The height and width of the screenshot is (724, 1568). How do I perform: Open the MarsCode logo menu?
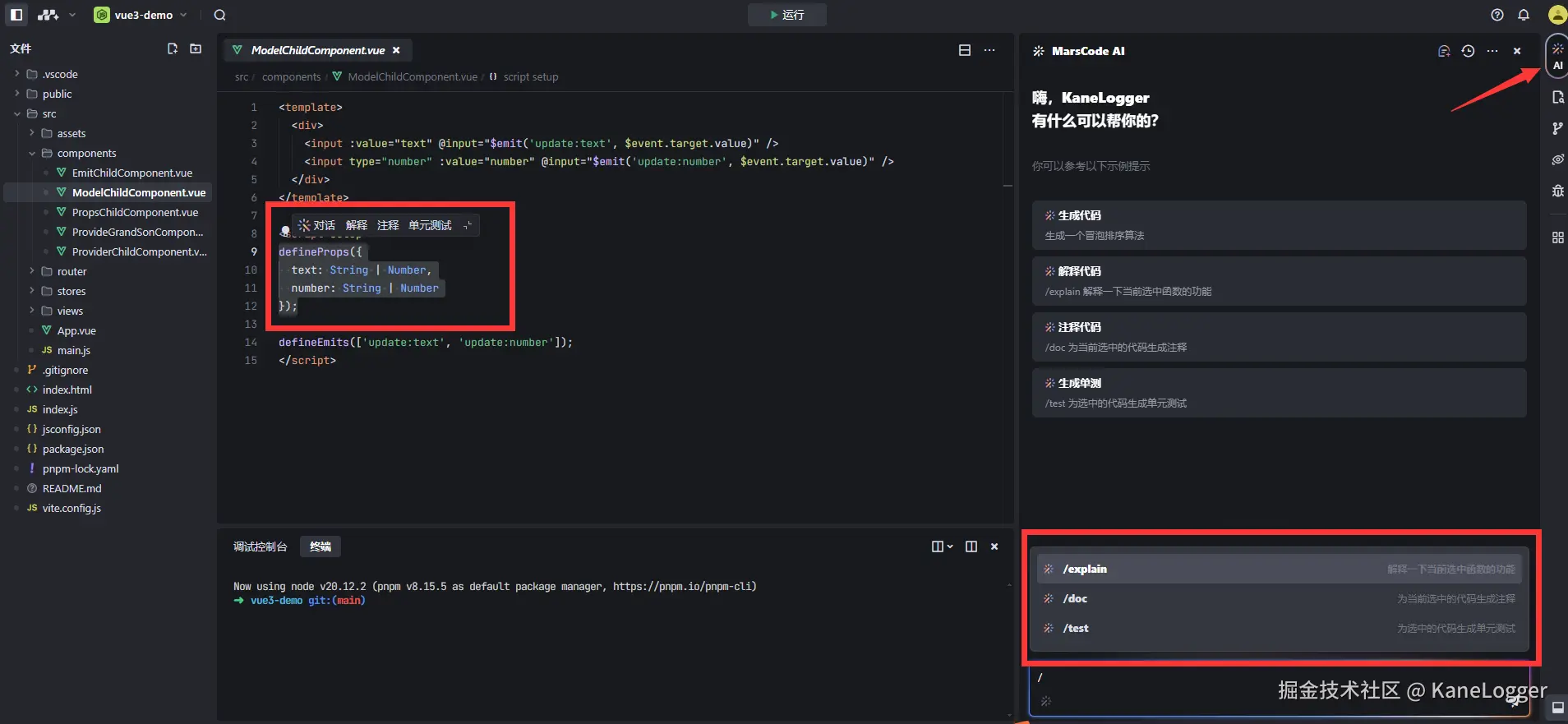pyautogui.click(x=48, y=15)
